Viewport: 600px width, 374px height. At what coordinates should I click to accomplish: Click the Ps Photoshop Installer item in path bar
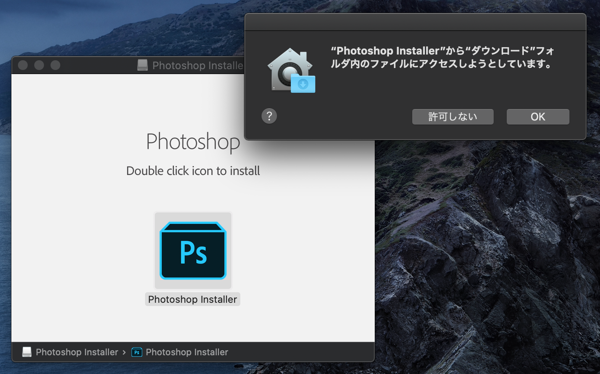(x=180, y=352)
